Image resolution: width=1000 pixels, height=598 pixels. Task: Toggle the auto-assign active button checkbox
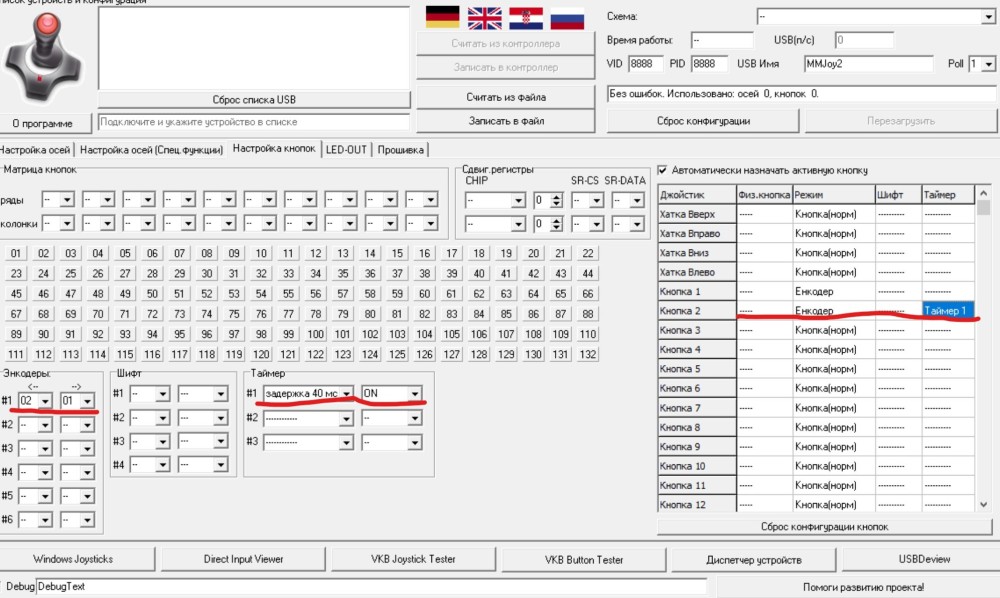[x=662, y=170]
